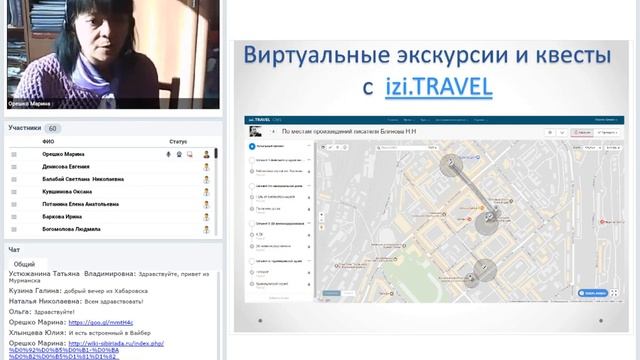Click the author photo thumbnail beside tour title
Screen dimensions: 640x360
click(256, 131)
